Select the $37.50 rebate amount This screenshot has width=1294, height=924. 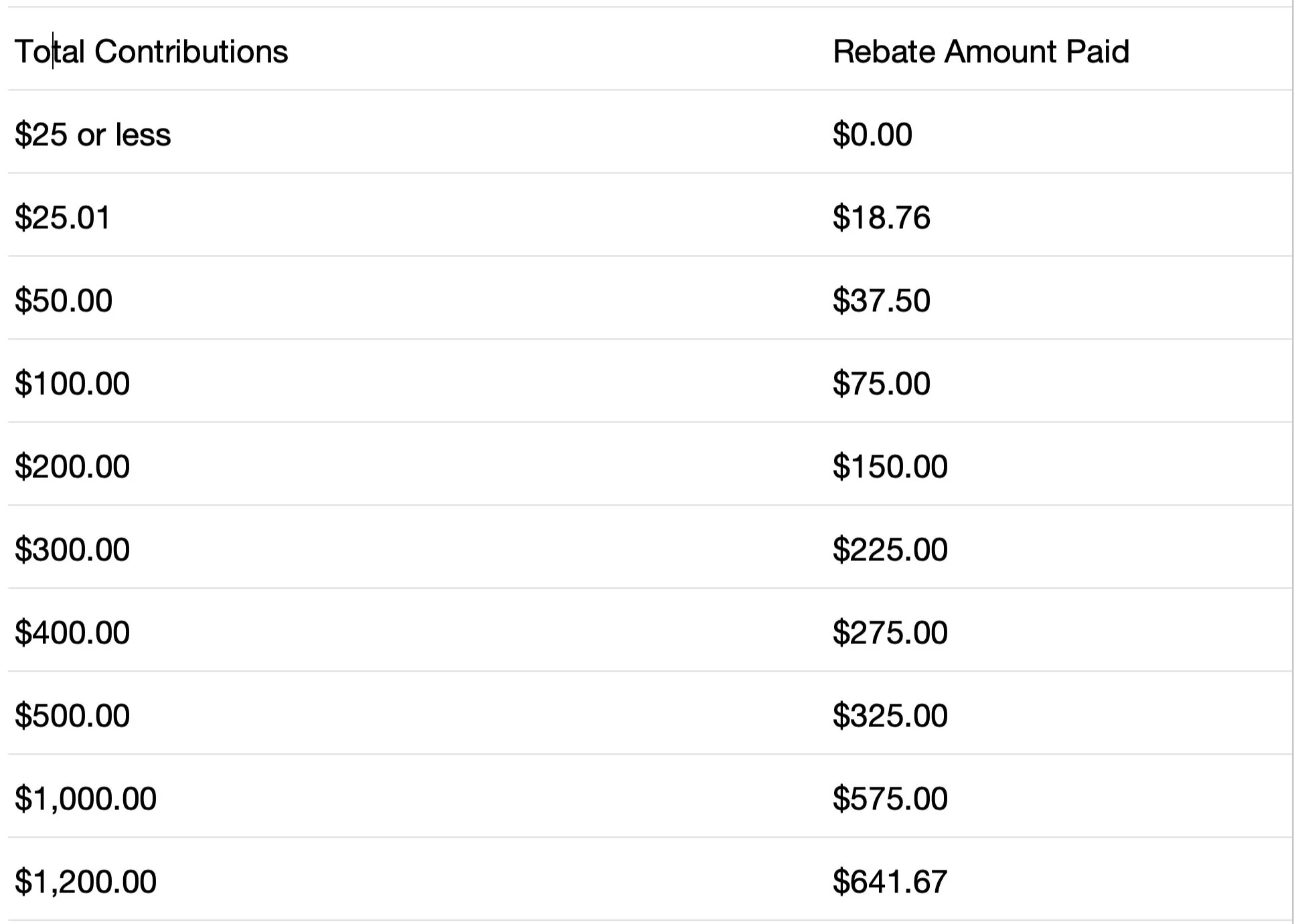881,301
